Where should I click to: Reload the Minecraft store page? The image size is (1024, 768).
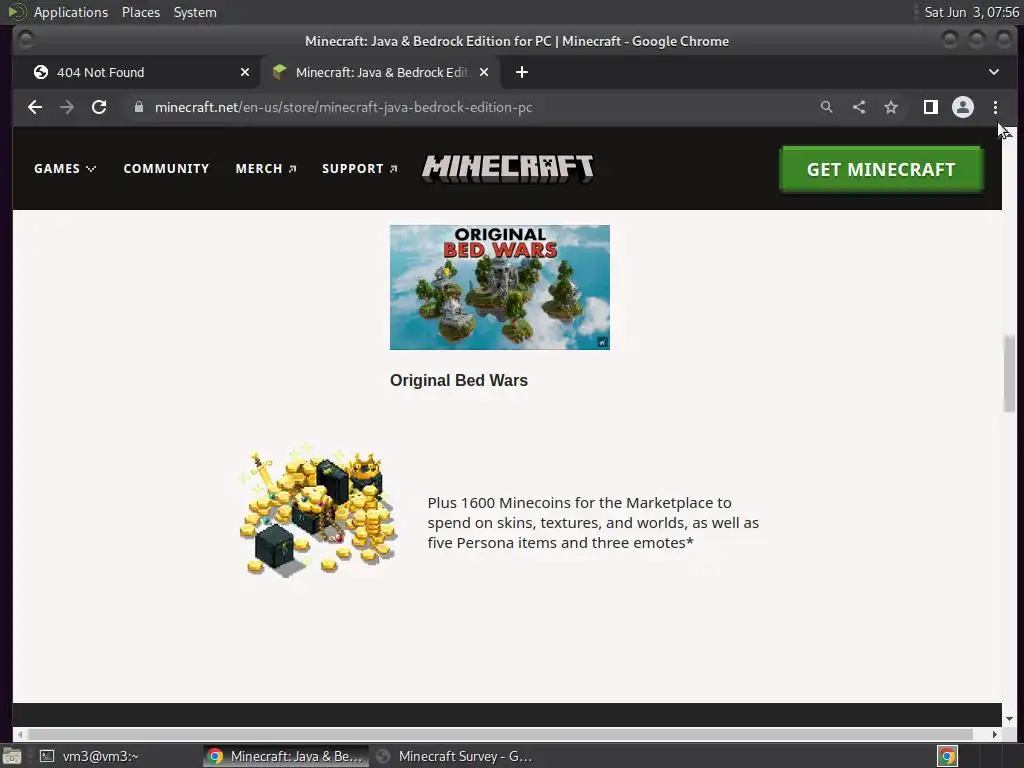point(99,107)
